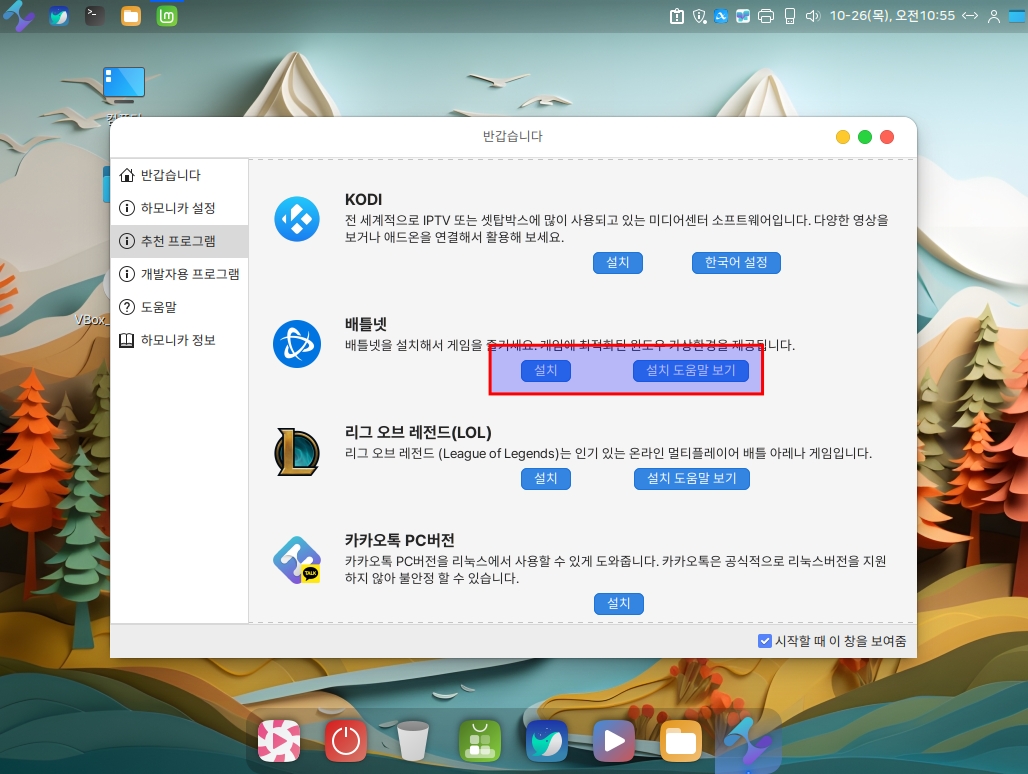The image size is (1028, 774).
Task: Toggle the 시작할 때 이 창을 보여줌 checkbox
Action: pos(764,641)
